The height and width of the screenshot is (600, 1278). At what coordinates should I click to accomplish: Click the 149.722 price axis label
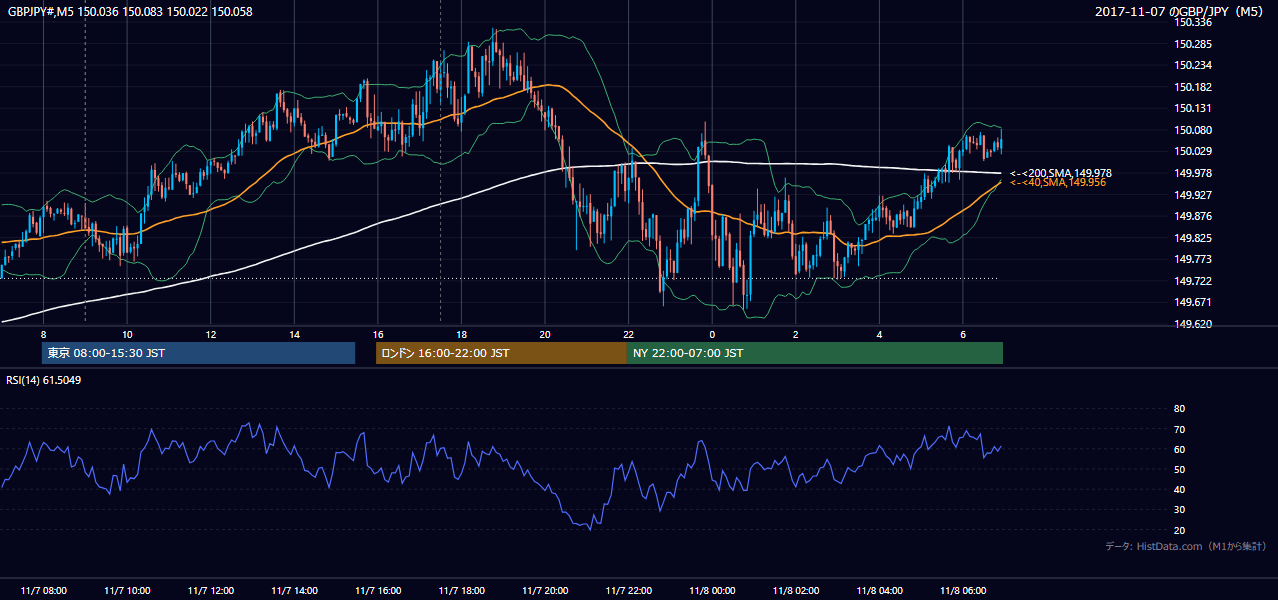1194,281
